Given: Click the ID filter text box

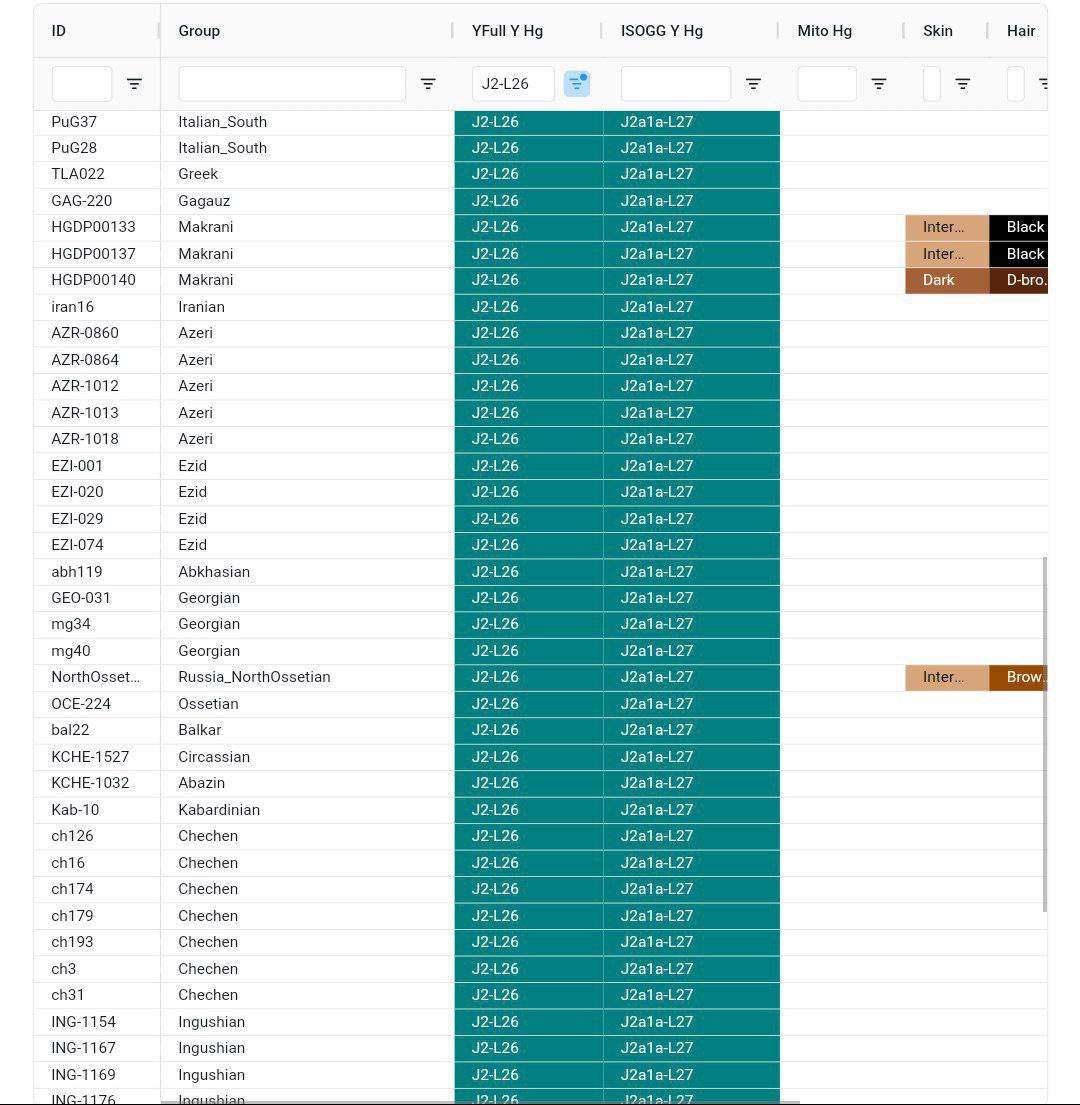Looking at the screenshot, I should click(x=82, y=84).
